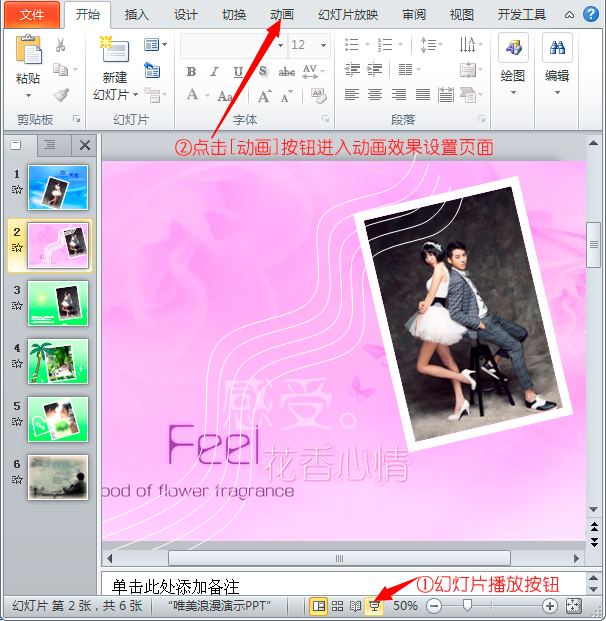
Task: Click the Reset slide icon
Action: (x=152, y=70)
